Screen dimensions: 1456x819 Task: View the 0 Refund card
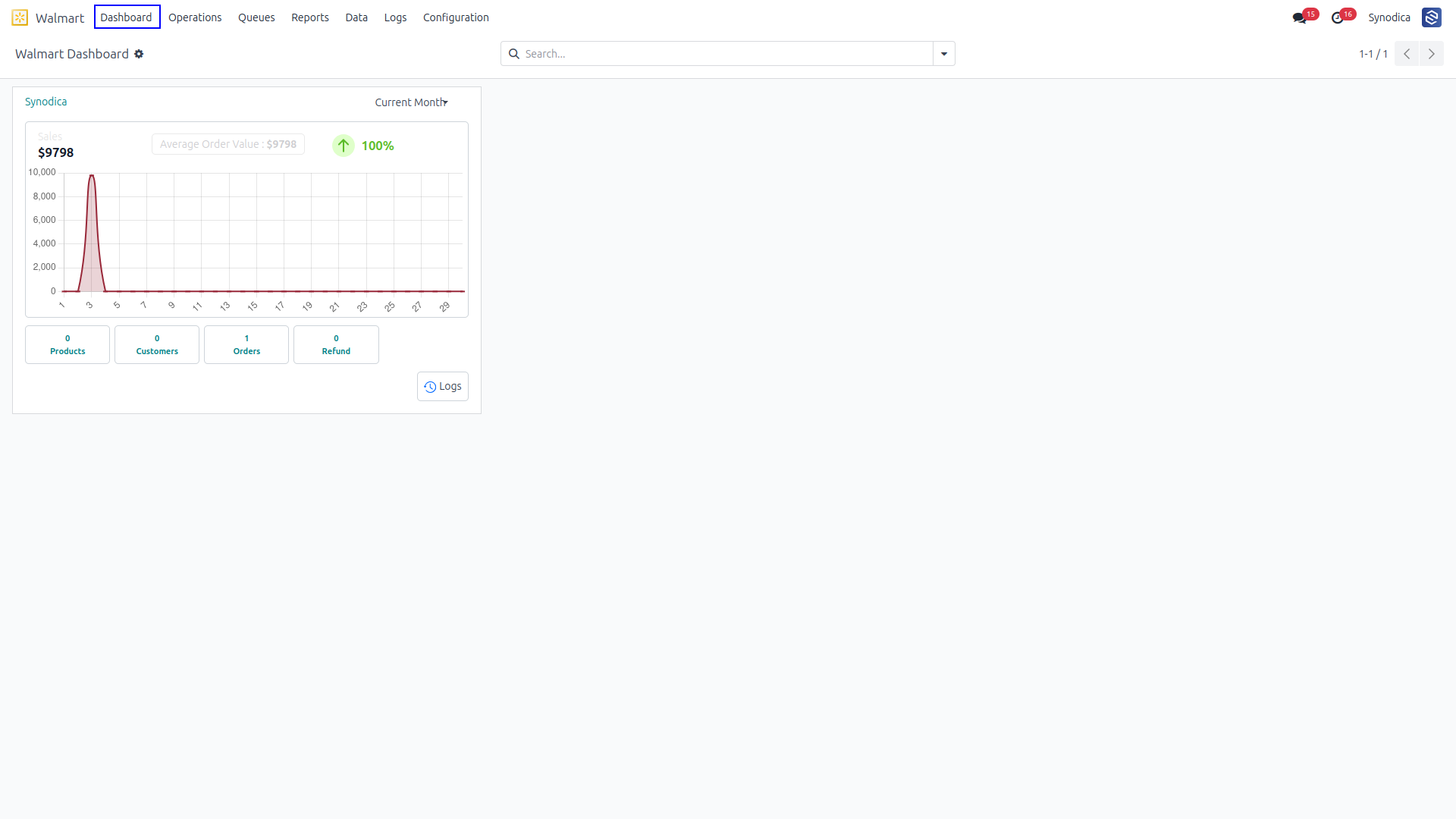click(336, 345)
